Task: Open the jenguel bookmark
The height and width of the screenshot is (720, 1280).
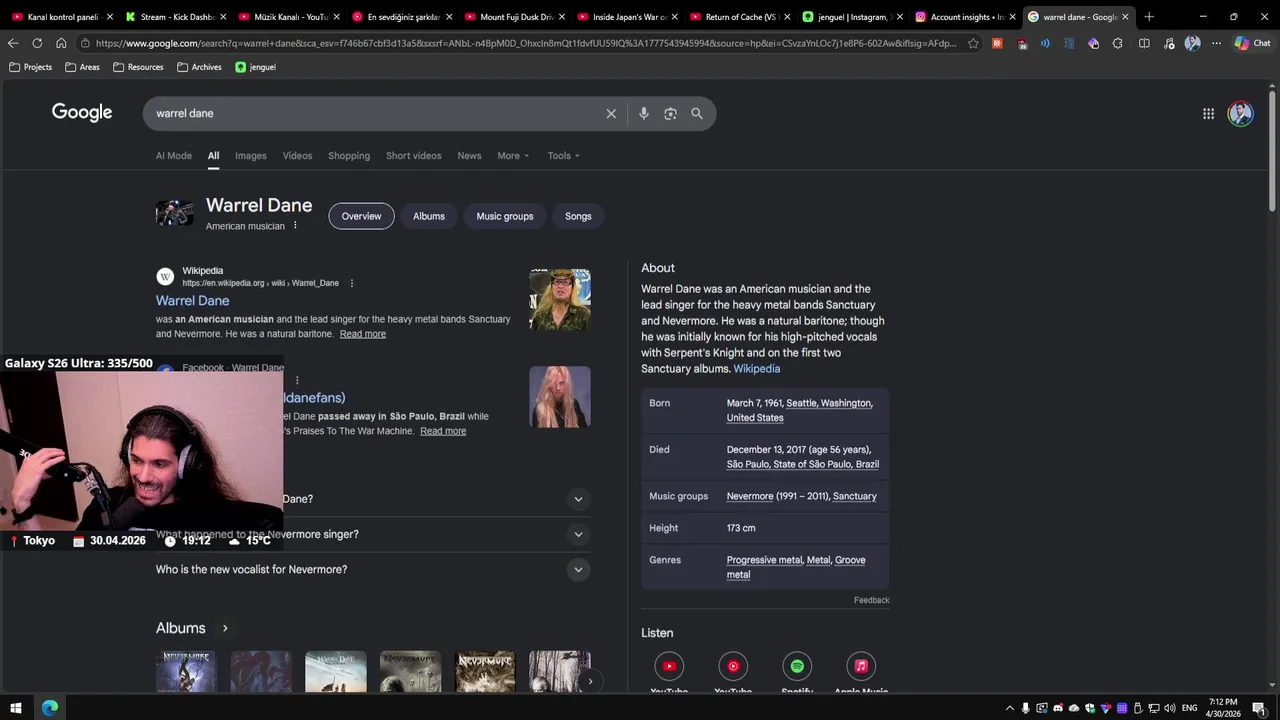Action: (255, 67)
